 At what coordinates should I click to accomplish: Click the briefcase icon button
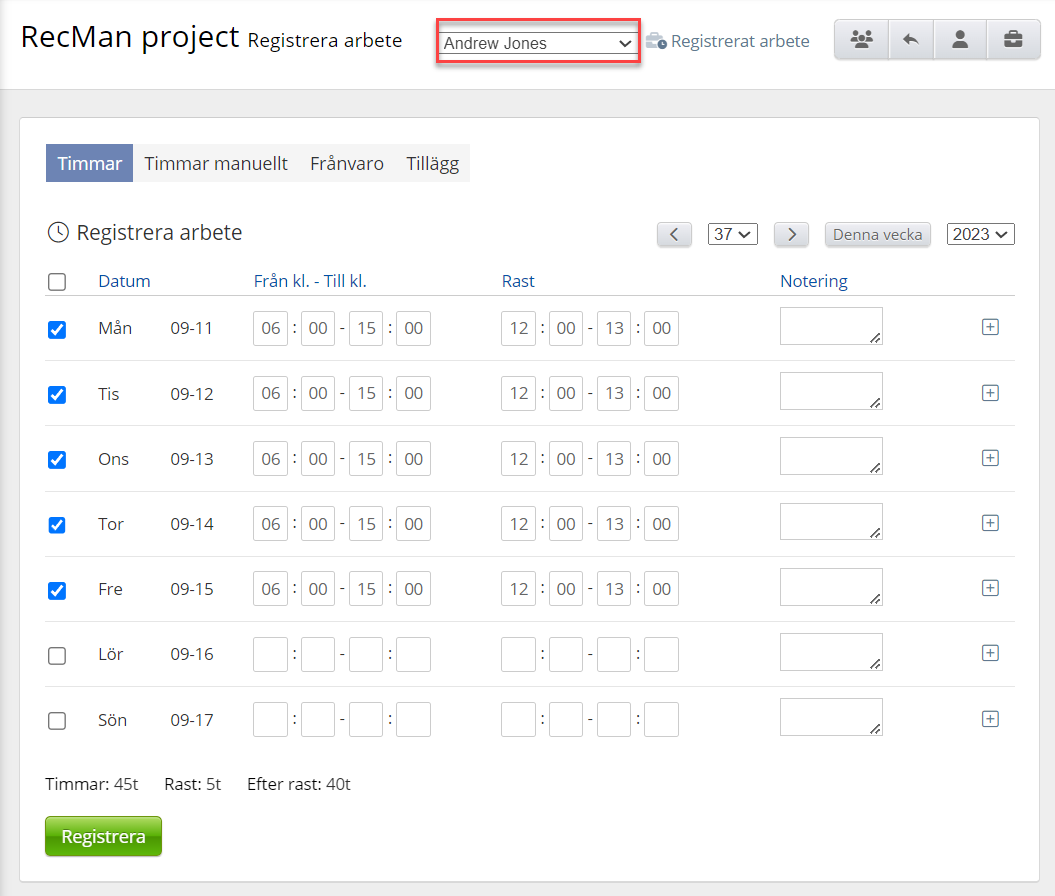[1013, 40]
